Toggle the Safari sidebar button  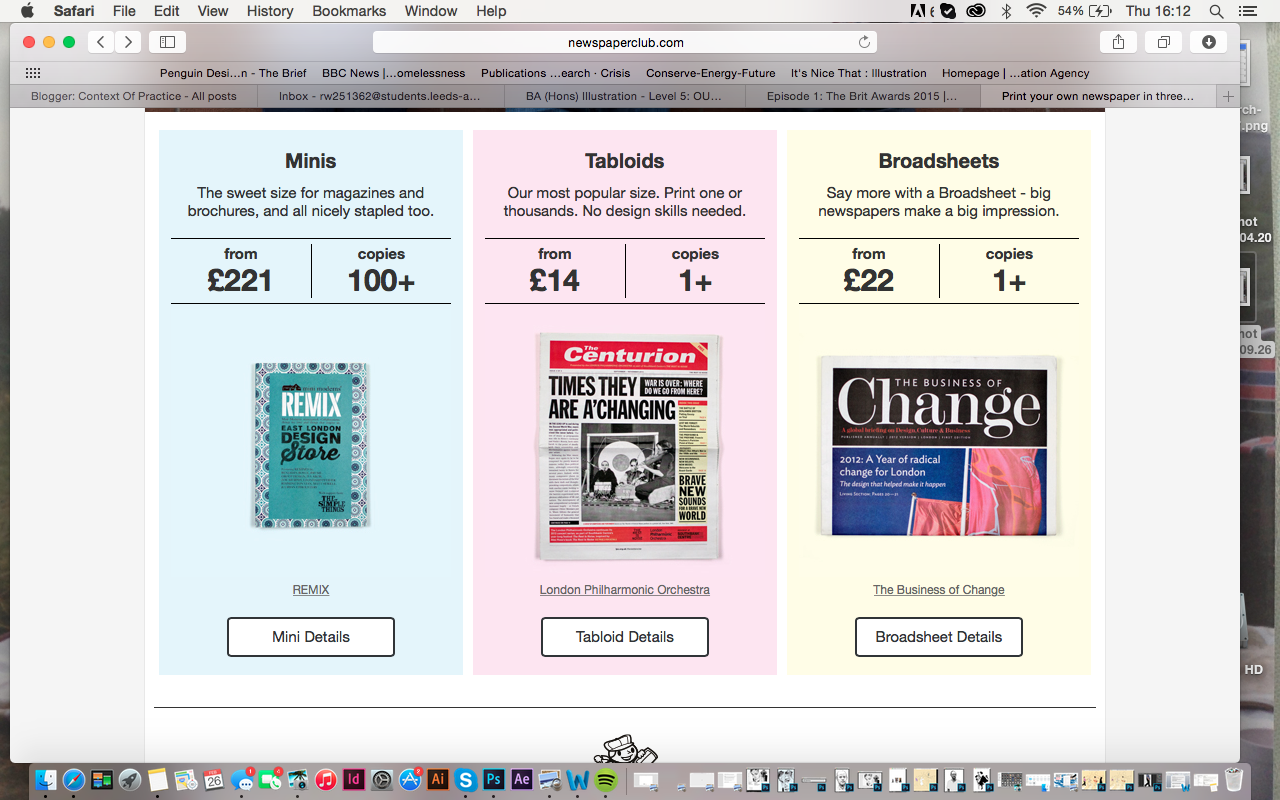167,42
